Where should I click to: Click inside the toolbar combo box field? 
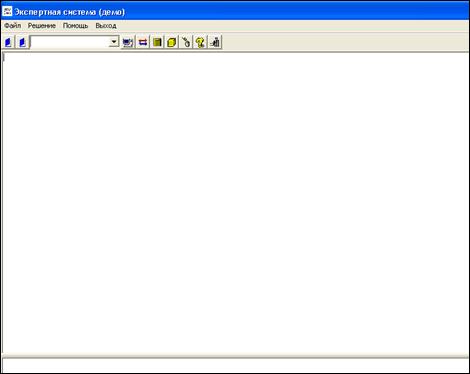pos(70,42)
